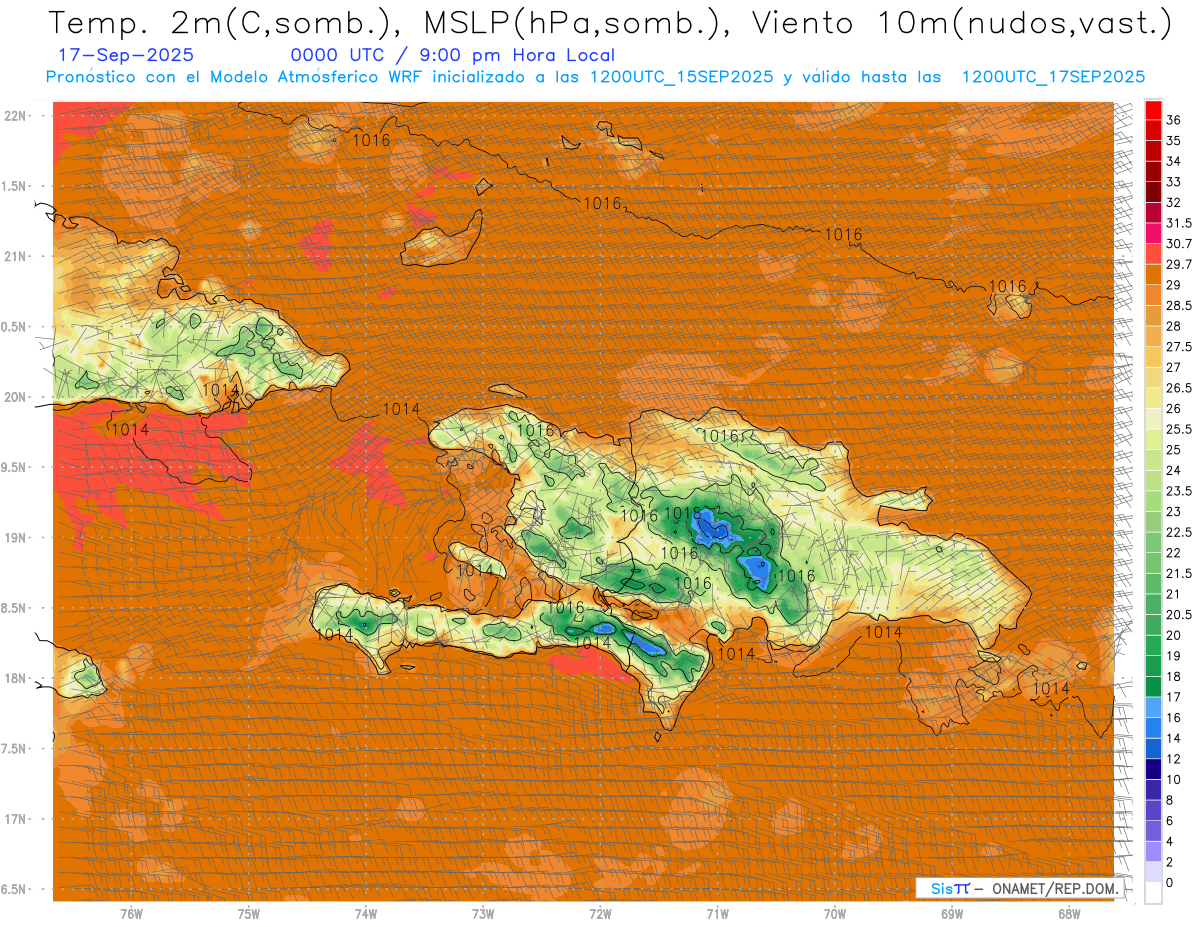Click the ONAMET/REP.DOM. credit label
The width and height of the screenshot is (1200, 927).
[x=1053, y=888]
